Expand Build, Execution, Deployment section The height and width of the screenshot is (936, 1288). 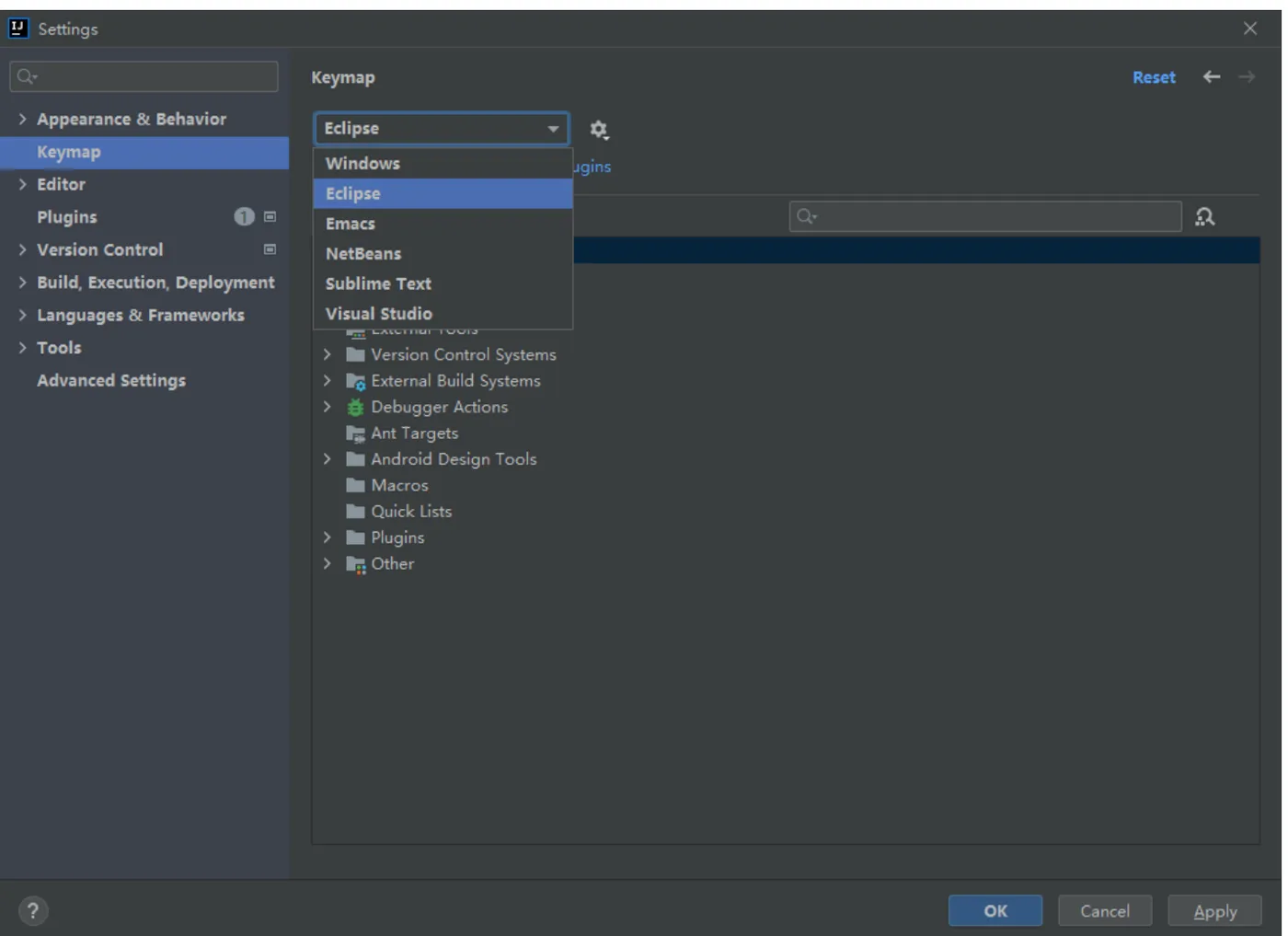22,283
